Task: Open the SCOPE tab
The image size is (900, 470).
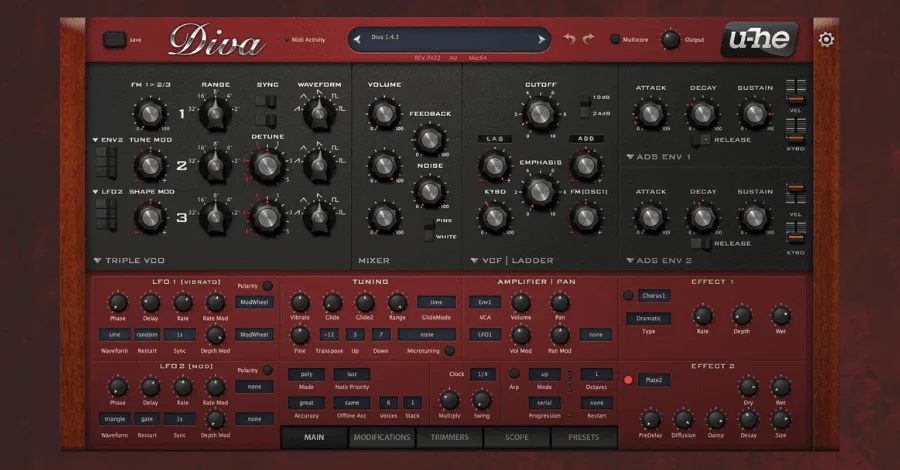Action: [517, 437]
